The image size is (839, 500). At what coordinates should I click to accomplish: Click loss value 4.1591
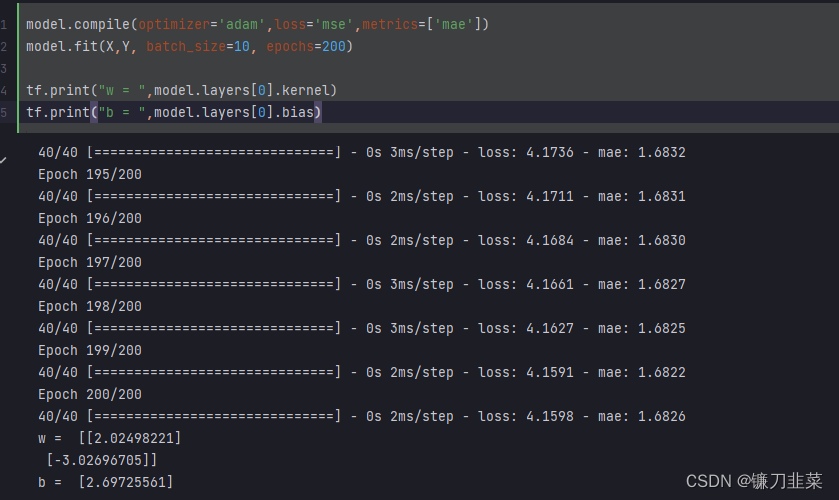pos(550,372)
